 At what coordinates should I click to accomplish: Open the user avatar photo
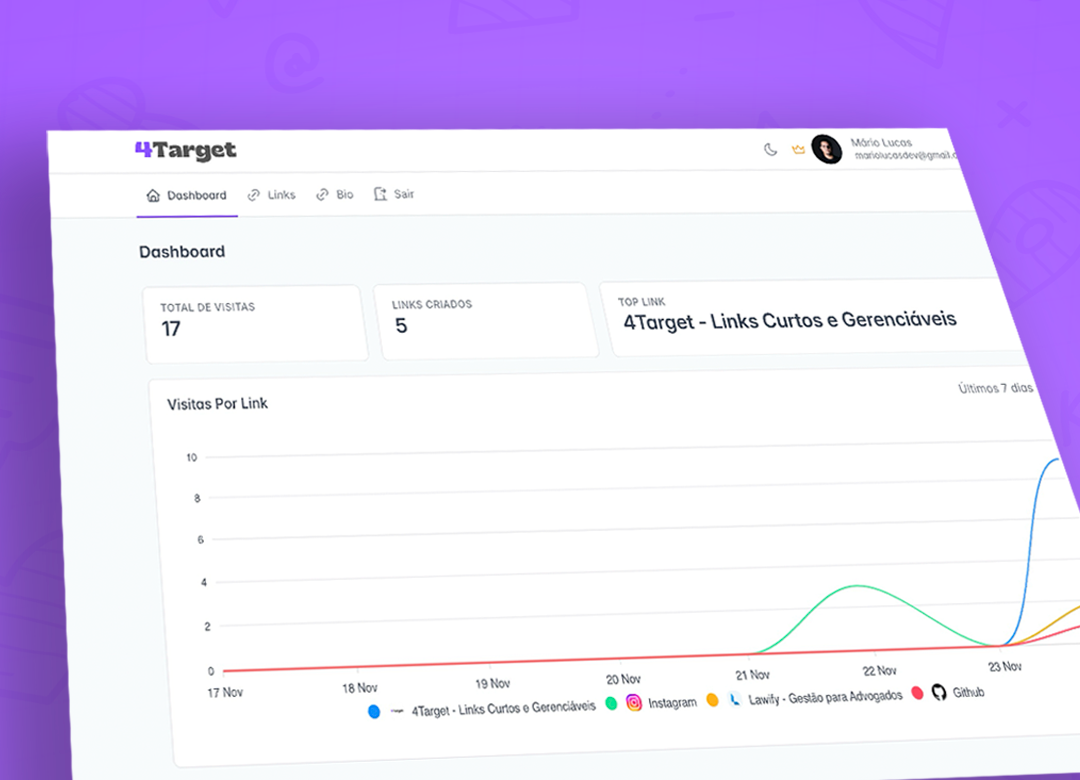827,150
